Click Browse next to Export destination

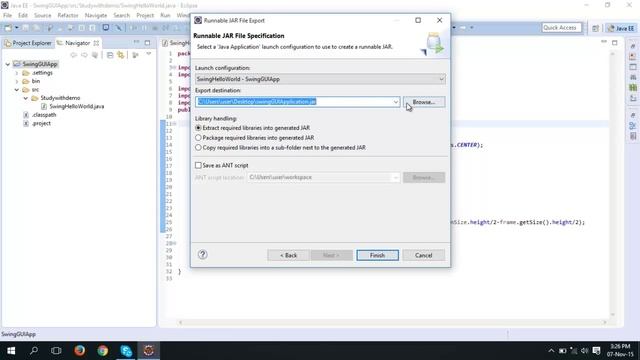(424, 102)
